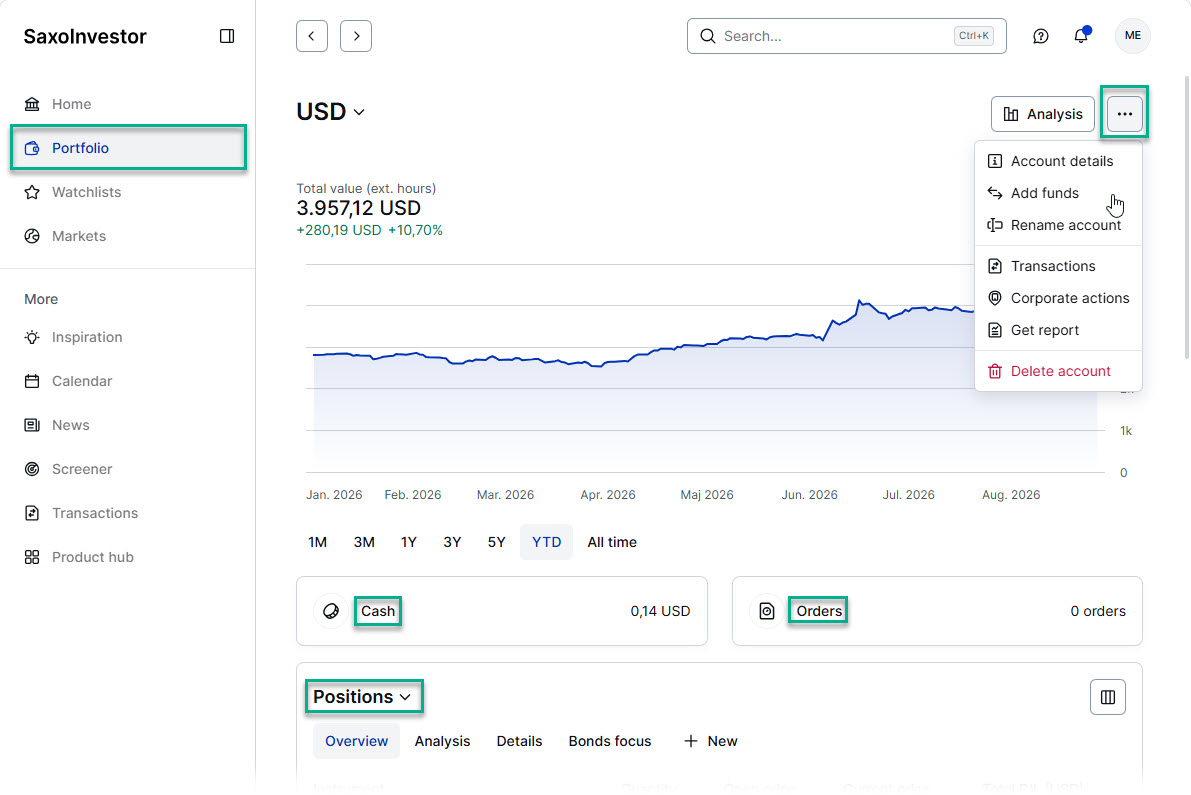The image size is (1191, 795).
Task: Open Bonds focus tab
Action: [609, 741]
